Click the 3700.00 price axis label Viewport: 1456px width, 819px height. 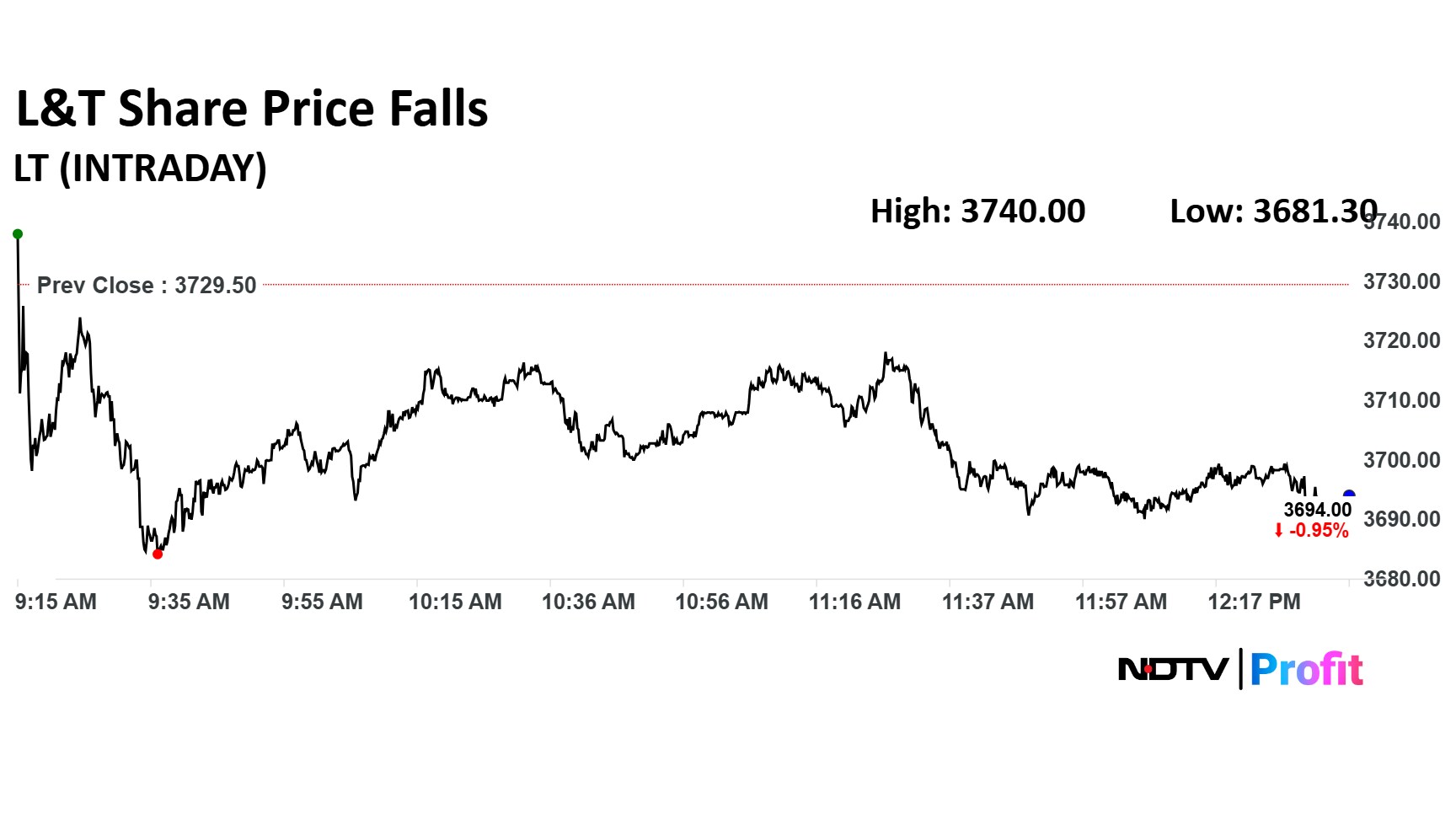1402,460
